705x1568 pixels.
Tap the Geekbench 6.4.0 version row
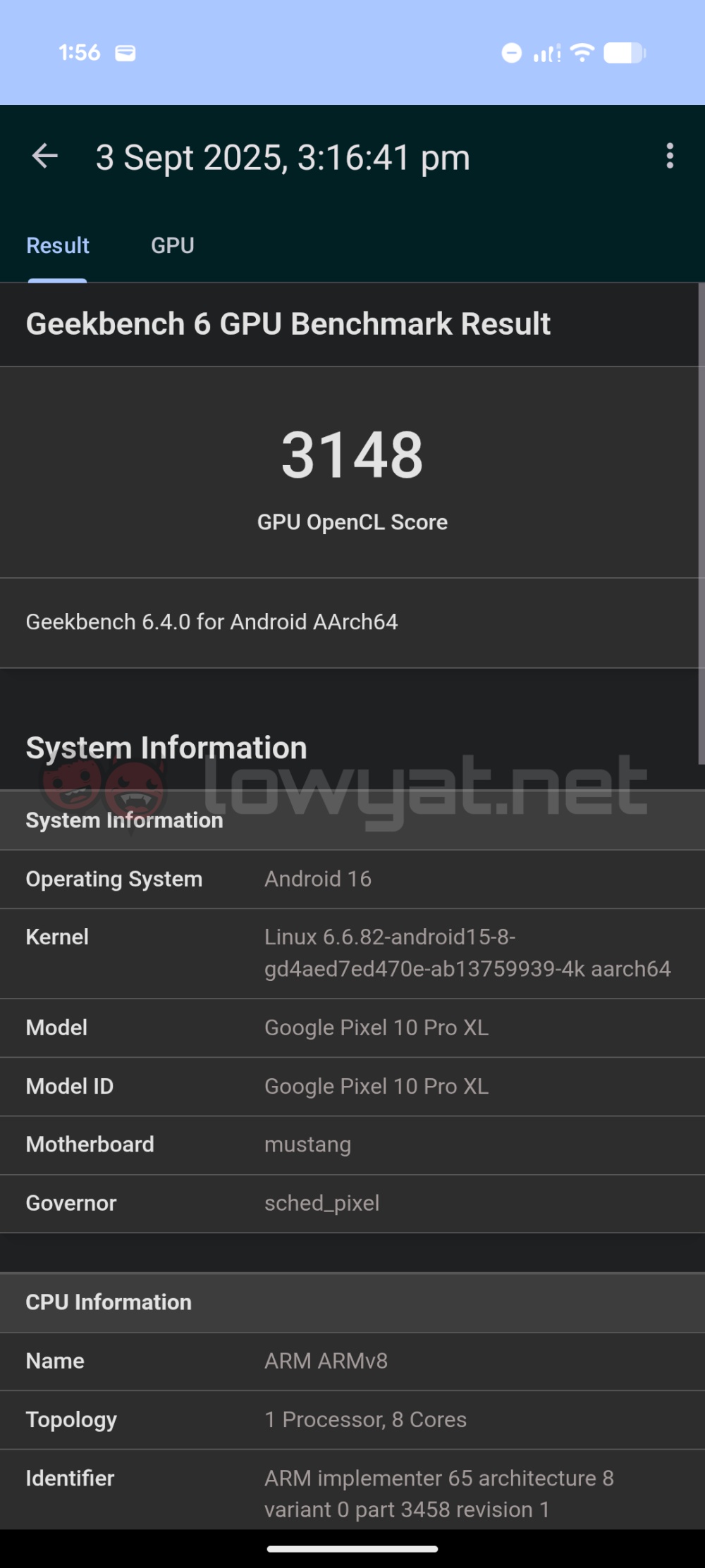(x=352, y=623)
